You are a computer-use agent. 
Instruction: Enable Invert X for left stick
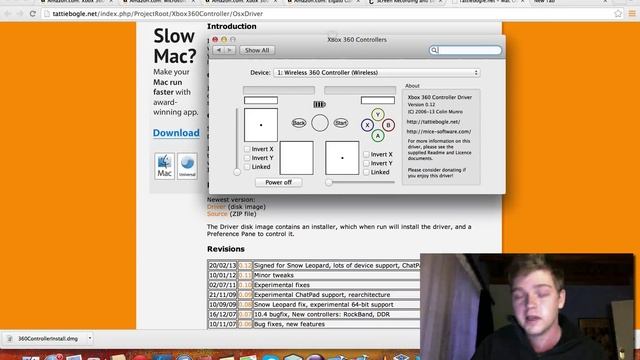point(247,149)
